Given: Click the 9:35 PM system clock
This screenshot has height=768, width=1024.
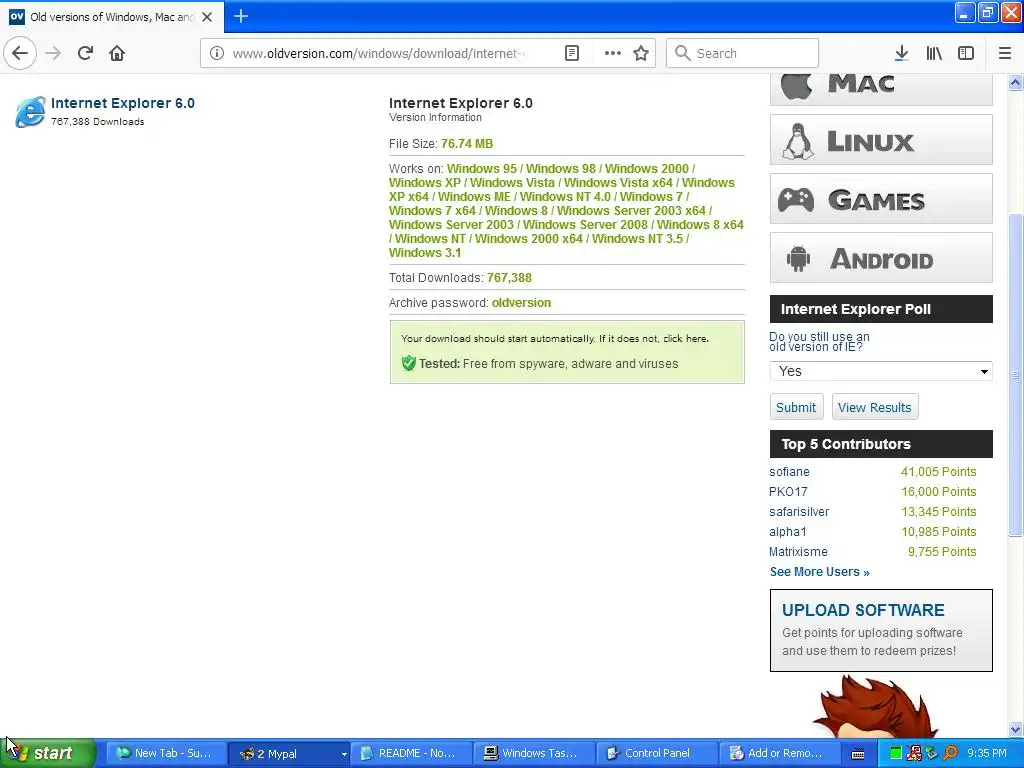Looking at the screenshot, I should tap(987, 753).
